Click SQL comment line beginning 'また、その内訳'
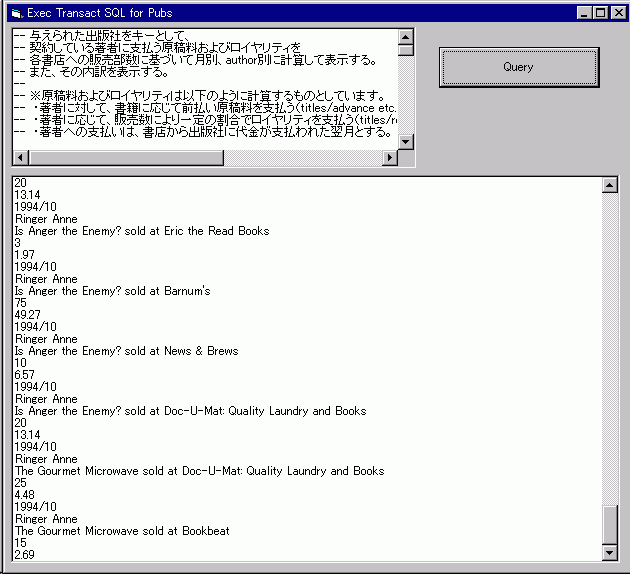Screen dimensions: 630x574 click(91, 72)
